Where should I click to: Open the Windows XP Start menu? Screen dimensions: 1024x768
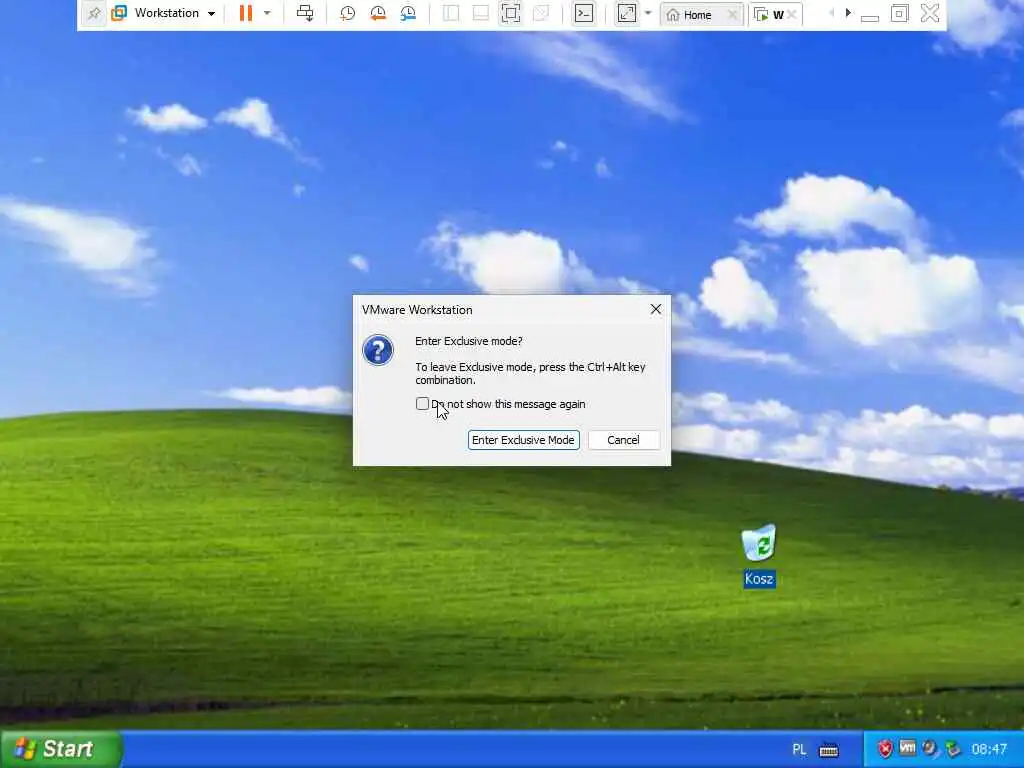point(61,749)
